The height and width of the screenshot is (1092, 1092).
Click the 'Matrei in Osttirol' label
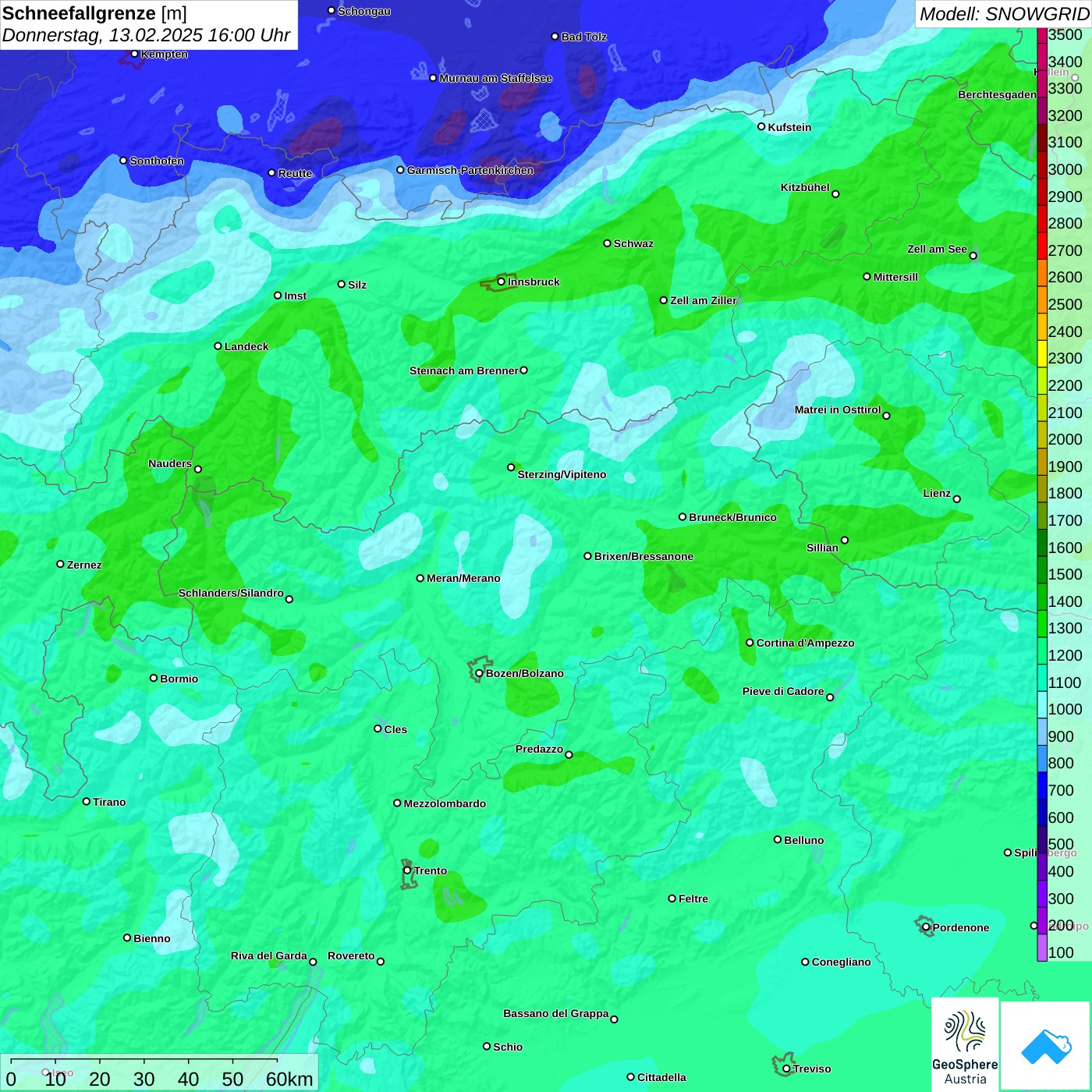(838, 409)
